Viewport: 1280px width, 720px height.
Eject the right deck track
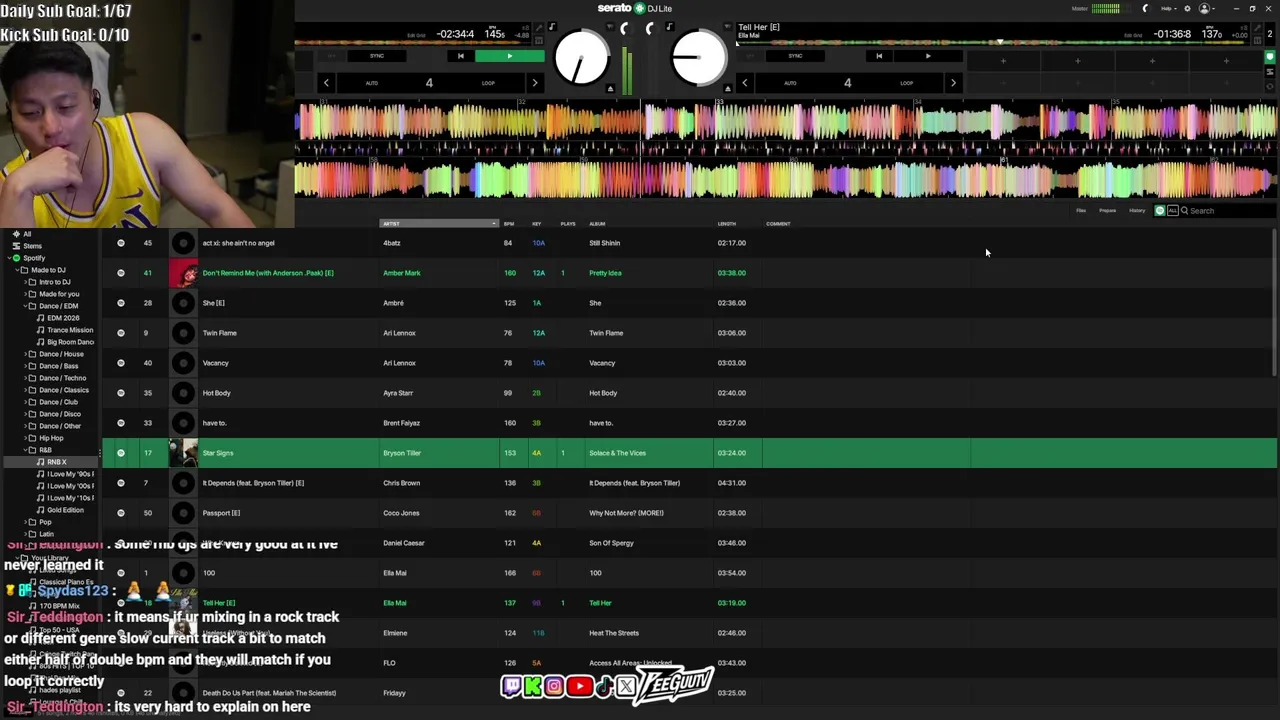(x=727, y=89)
